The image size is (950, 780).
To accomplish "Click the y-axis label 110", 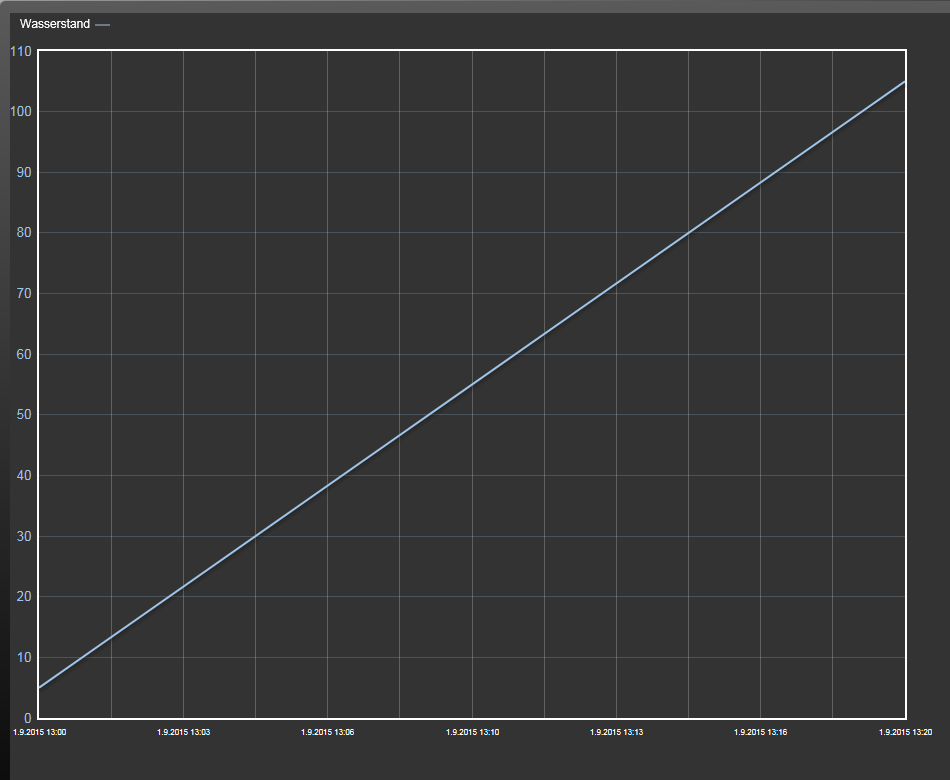I will coord(21,52).
